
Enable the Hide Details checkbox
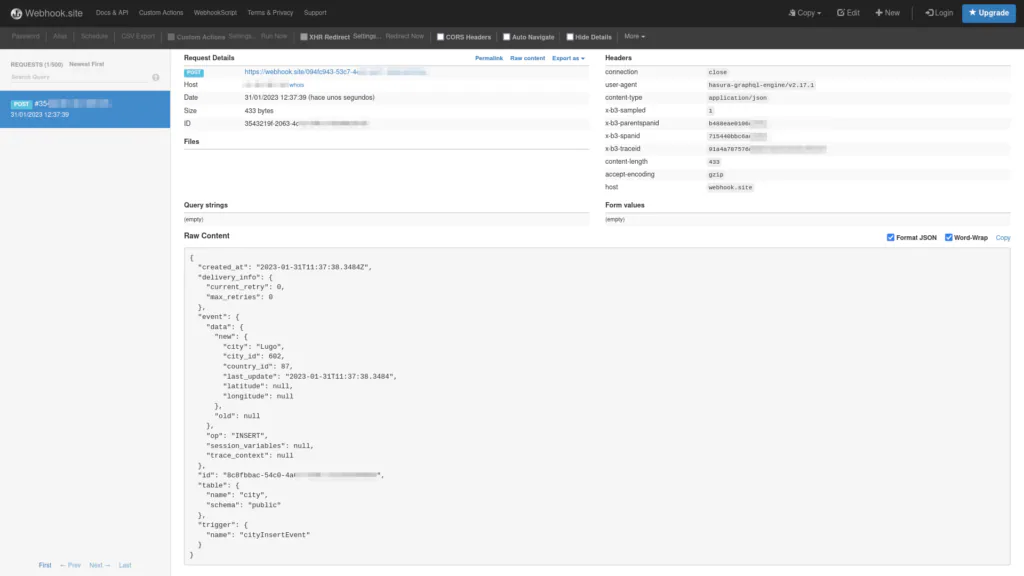(569, 37)
